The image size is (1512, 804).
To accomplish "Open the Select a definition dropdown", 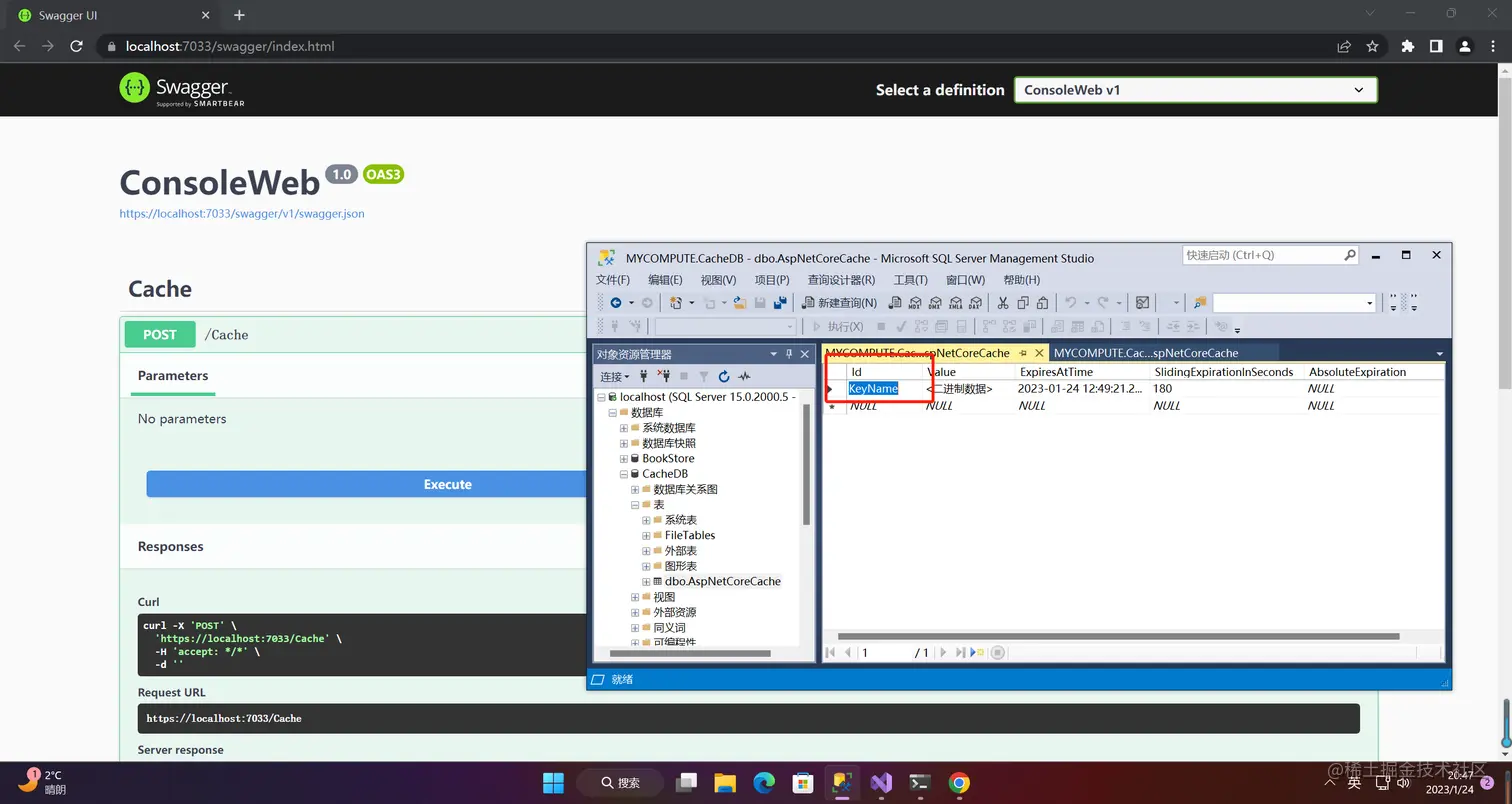I will coord(1195,89).
